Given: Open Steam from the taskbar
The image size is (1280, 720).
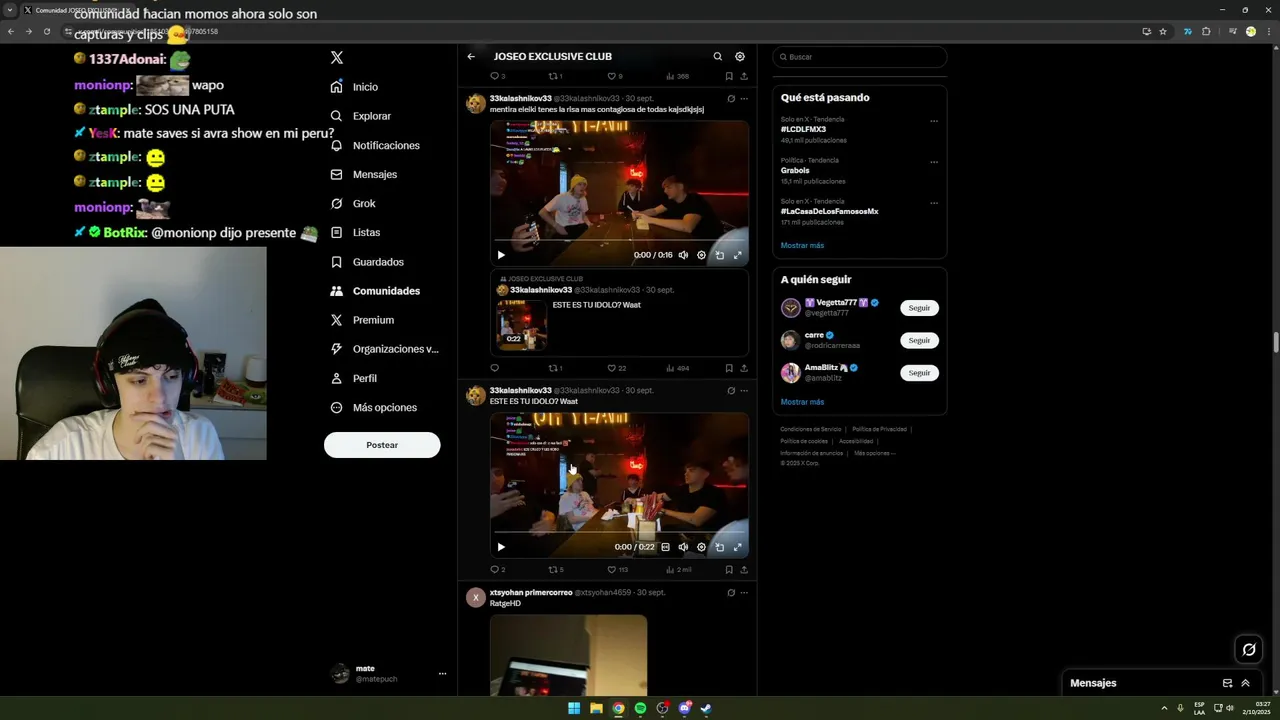Looking at the screenshot, I should [706, 709].
